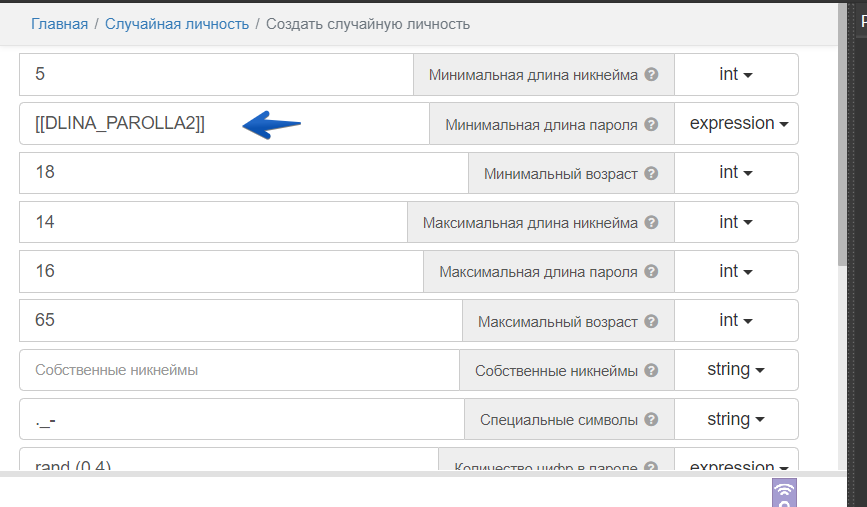This screenshot has height=507, width=867.
Task: Click help icon beside Максимальная длина пароля
Action: coord(652,272)
